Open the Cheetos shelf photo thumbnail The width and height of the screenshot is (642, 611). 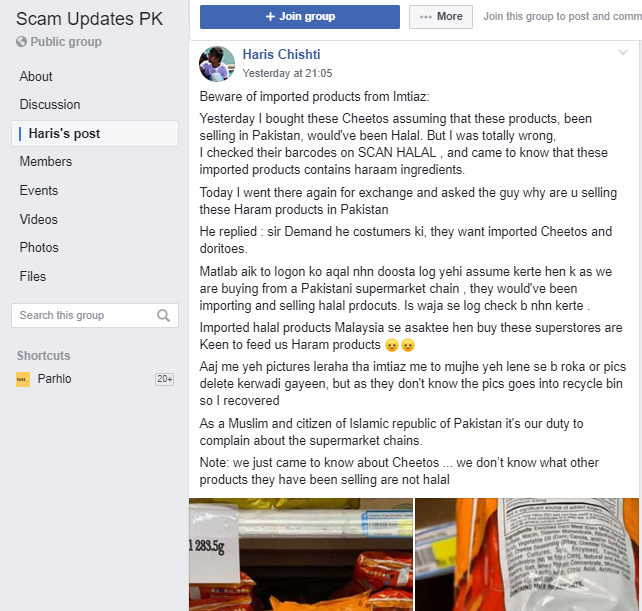301,554
